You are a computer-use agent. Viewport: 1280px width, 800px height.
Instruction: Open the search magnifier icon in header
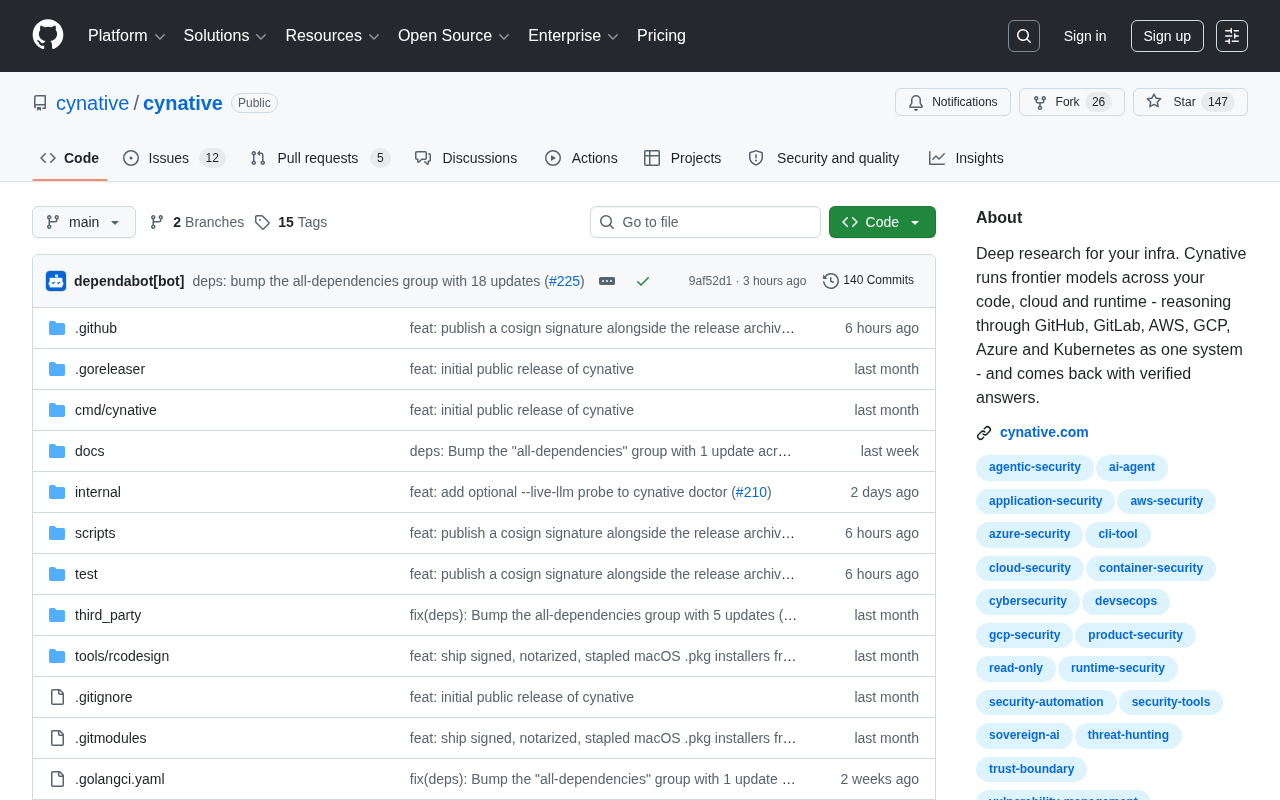click(x=1024, y=36)
